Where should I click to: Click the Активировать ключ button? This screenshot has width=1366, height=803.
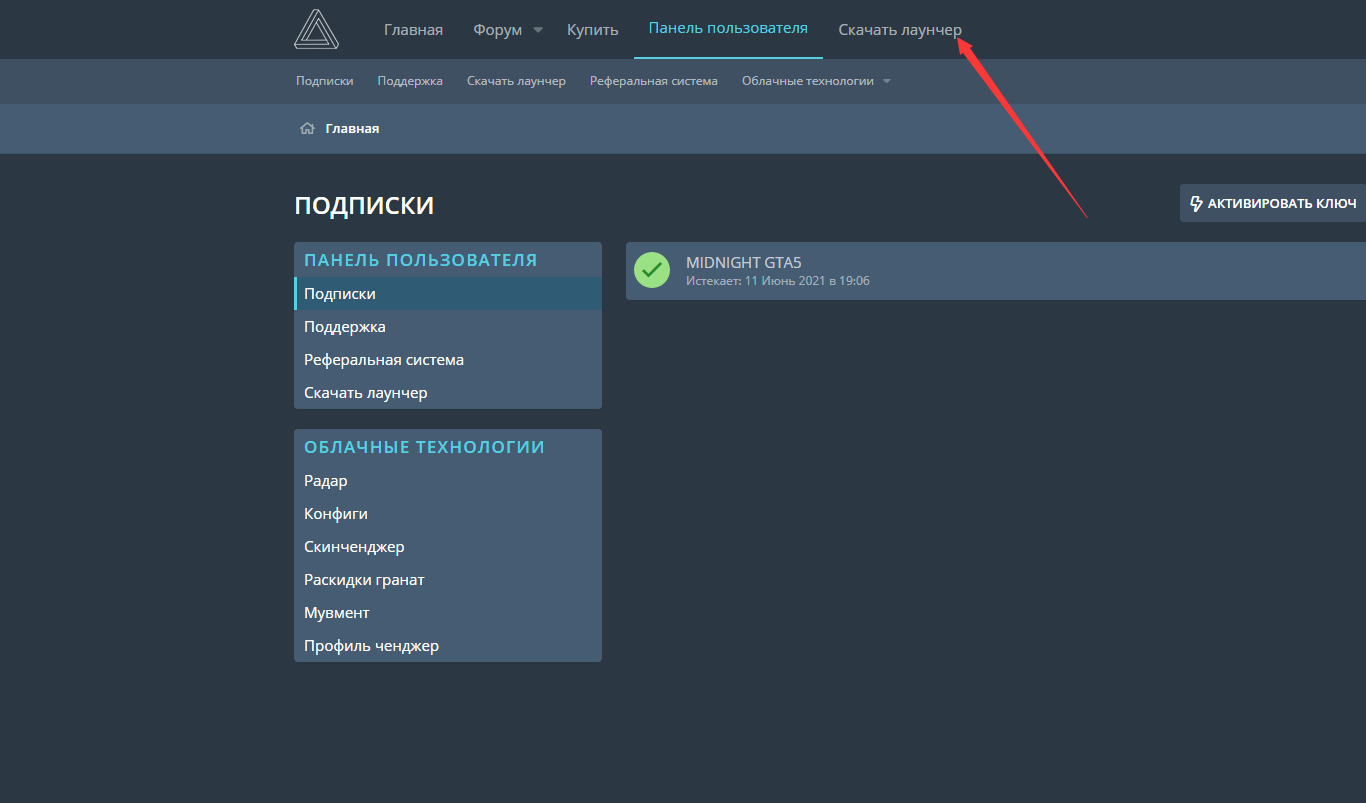click(x=1273, y=203)
